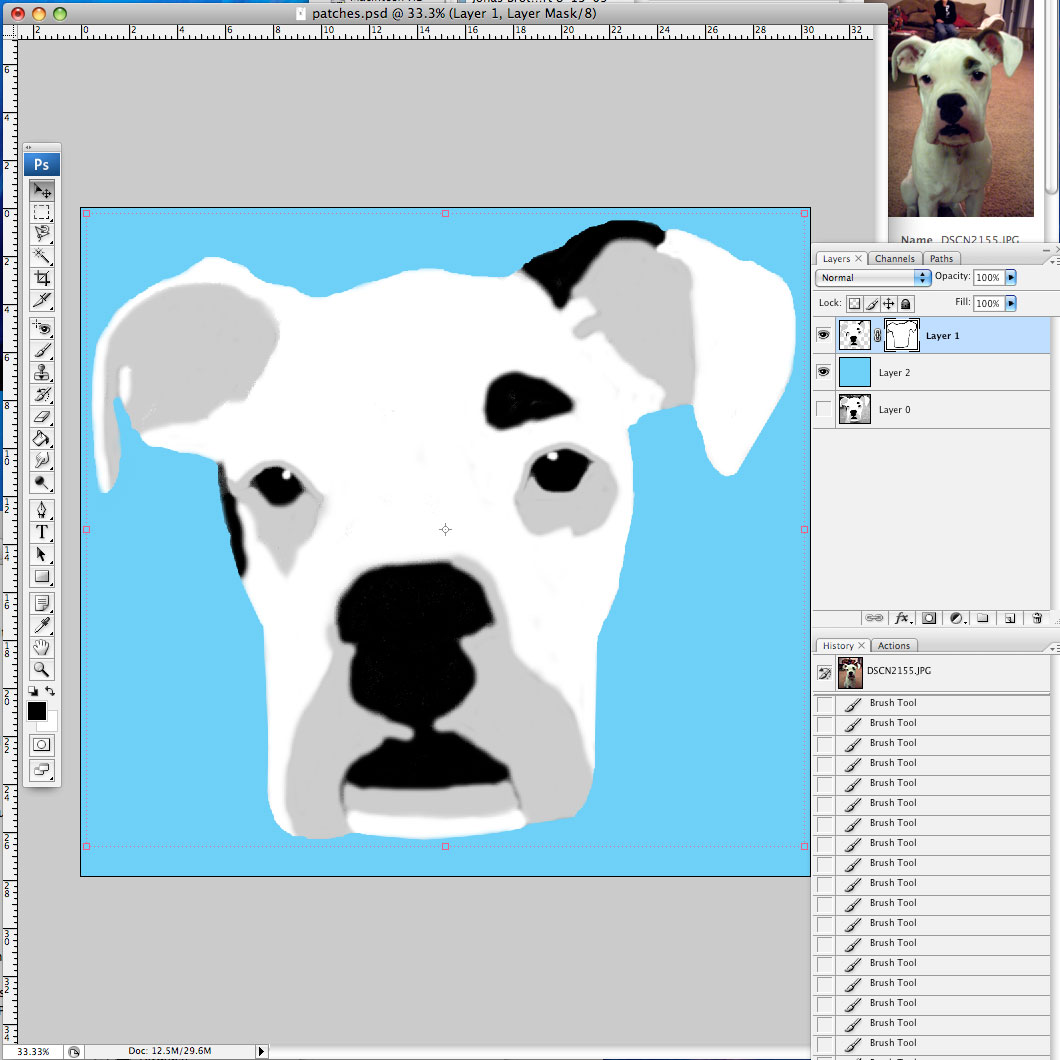Viewport: 1060px width, 1060px height.
Task: Hide Layer 2 with the eye icon
Action: (x=823, y=372)
